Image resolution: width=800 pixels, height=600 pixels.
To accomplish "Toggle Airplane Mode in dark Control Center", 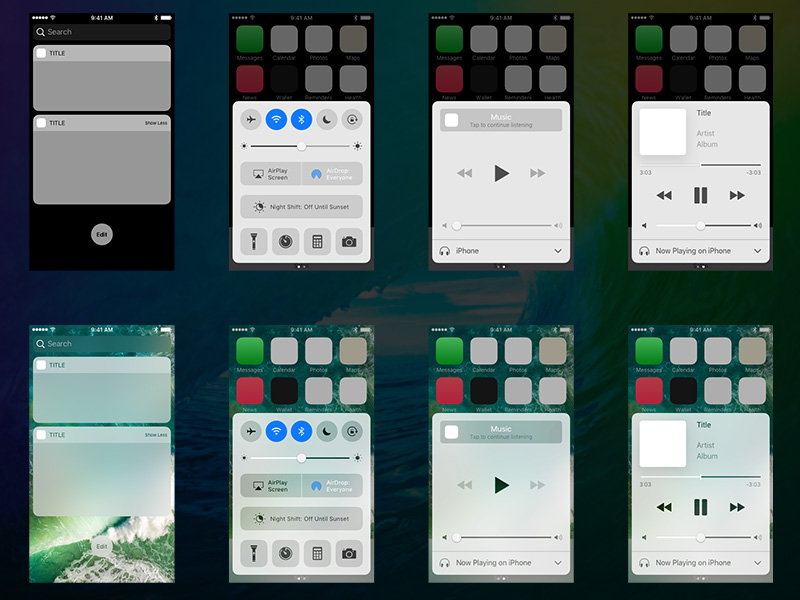I will (x=251, y=119).
